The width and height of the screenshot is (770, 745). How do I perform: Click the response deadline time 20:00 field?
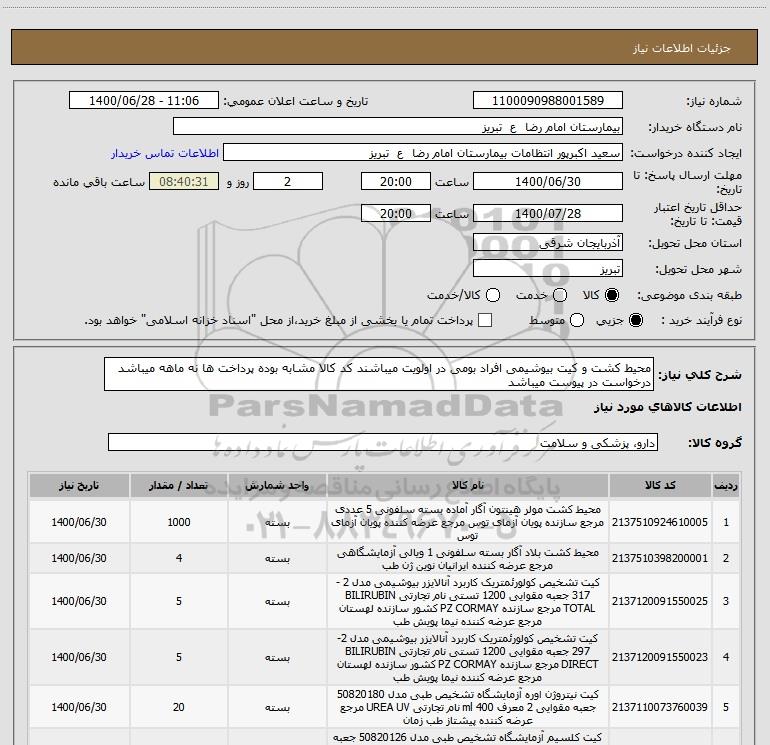tap(396, 181)
